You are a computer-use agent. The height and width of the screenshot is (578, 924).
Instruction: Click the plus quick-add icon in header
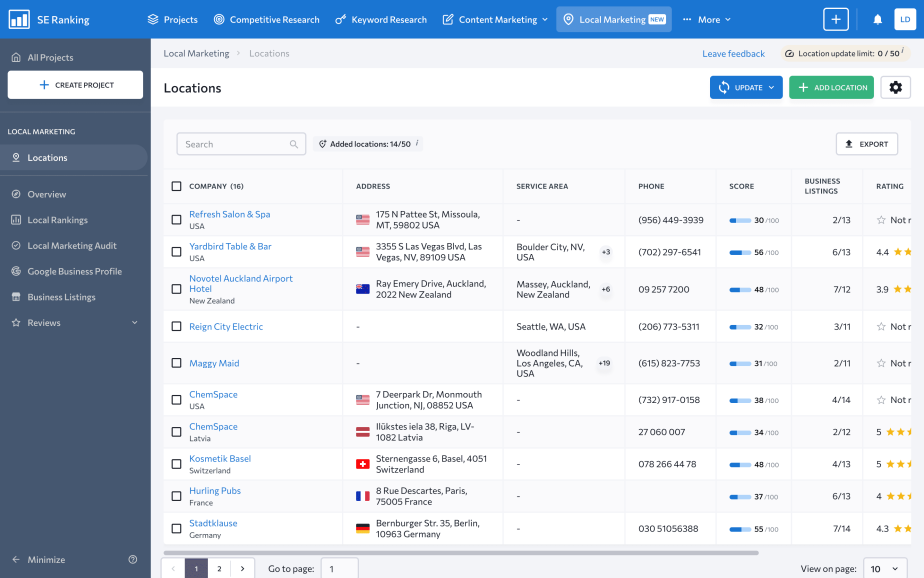click(836, 19)
